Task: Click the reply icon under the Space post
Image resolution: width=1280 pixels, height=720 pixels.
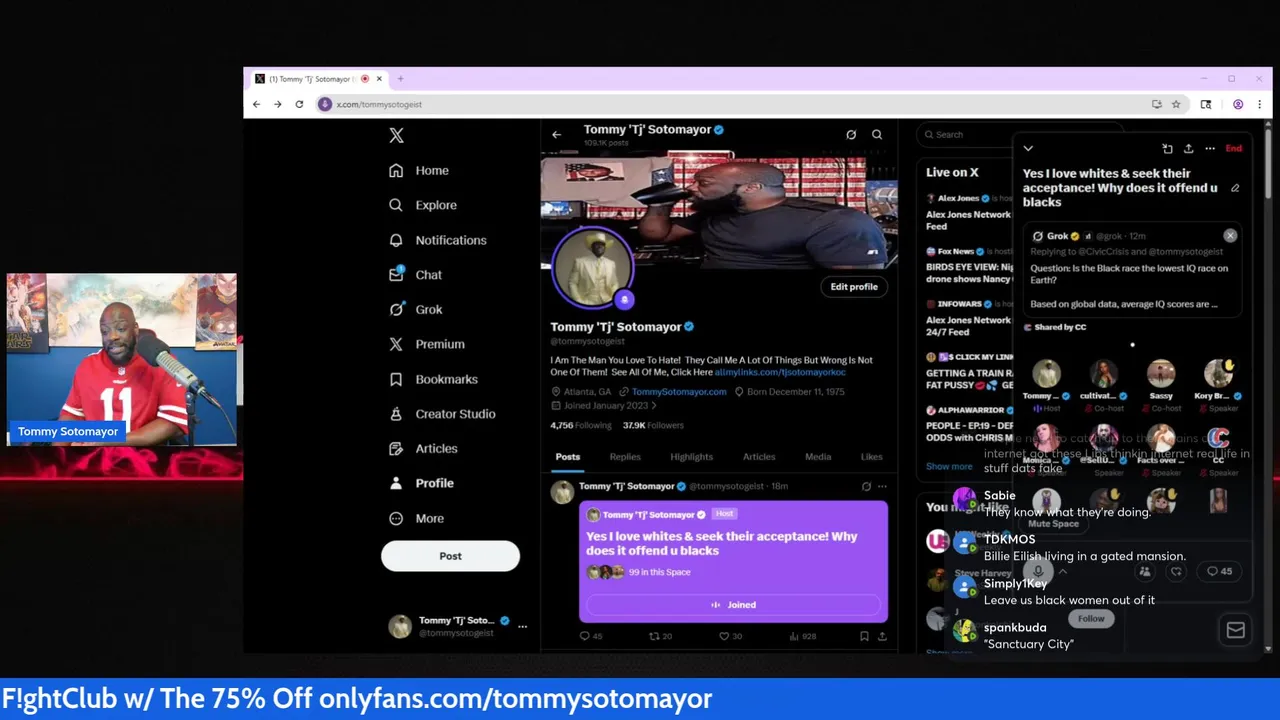Action: [x=585, y=636]
